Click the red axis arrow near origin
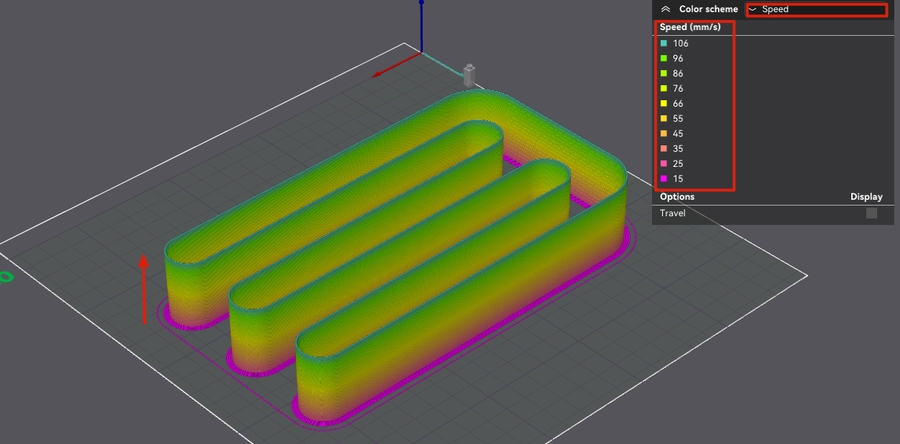This screenshot has height=444, width=900. (x=383, y=70)
